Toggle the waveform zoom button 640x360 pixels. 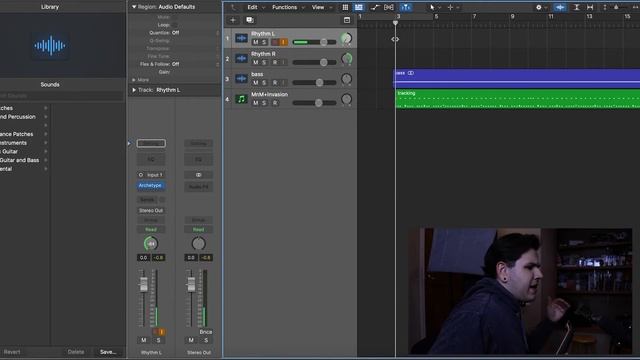pos(560,7)
